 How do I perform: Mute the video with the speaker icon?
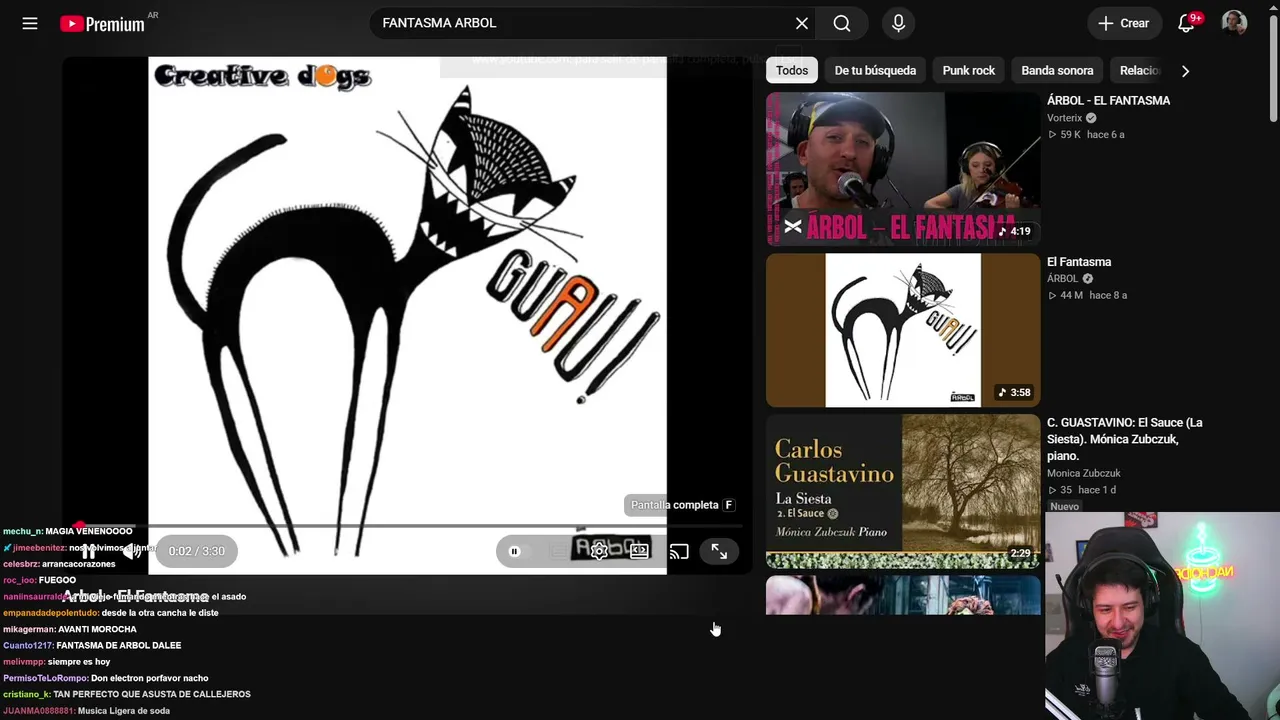(x=130, y=551)
